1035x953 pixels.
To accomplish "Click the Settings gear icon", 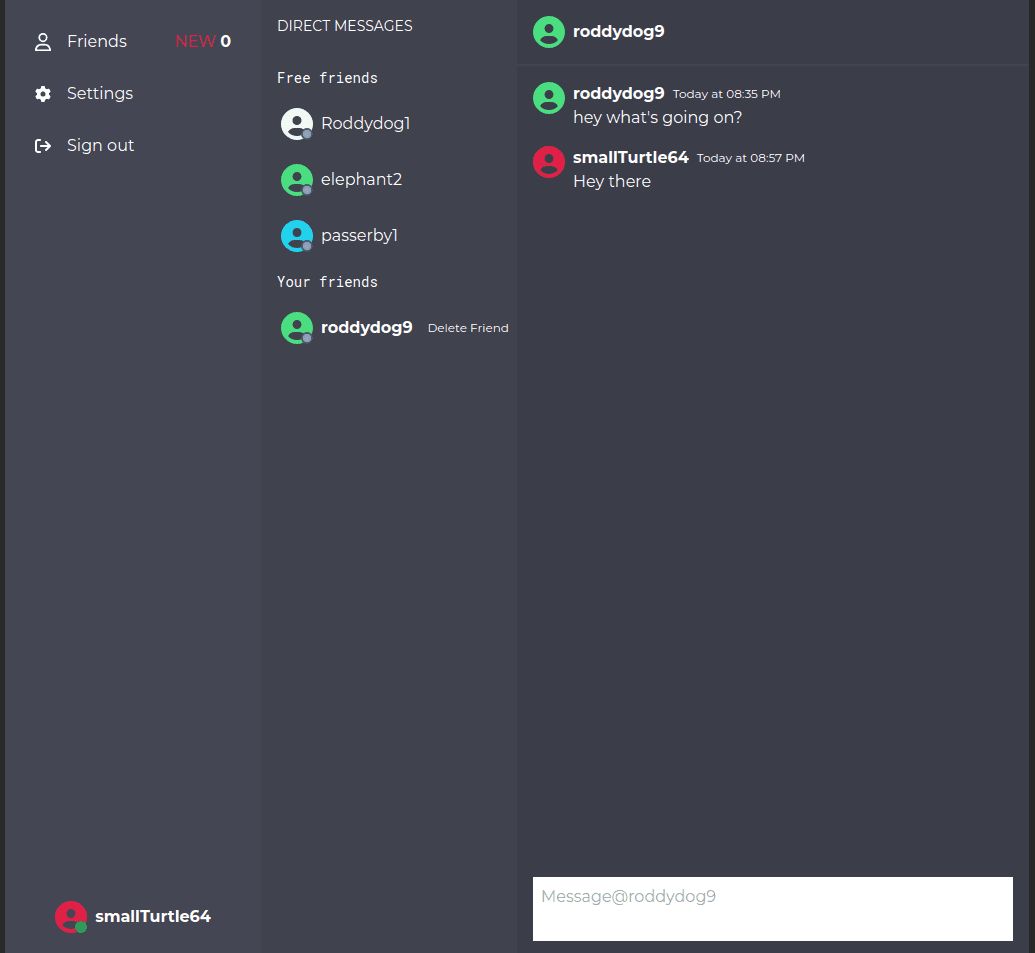I will [x=43, y=94].
